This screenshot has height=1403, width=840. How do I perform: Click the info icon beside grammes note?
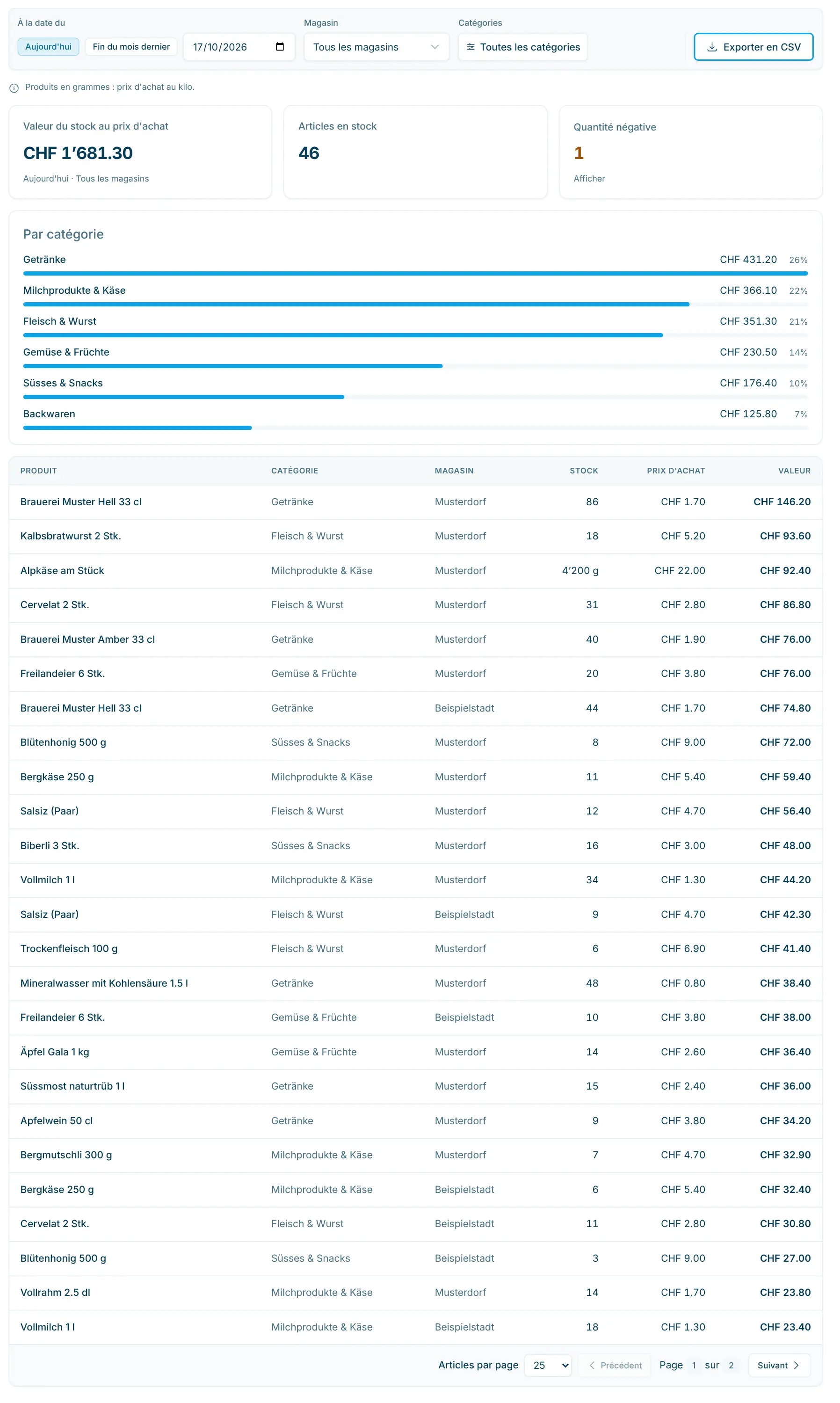[x=14, y=88]
